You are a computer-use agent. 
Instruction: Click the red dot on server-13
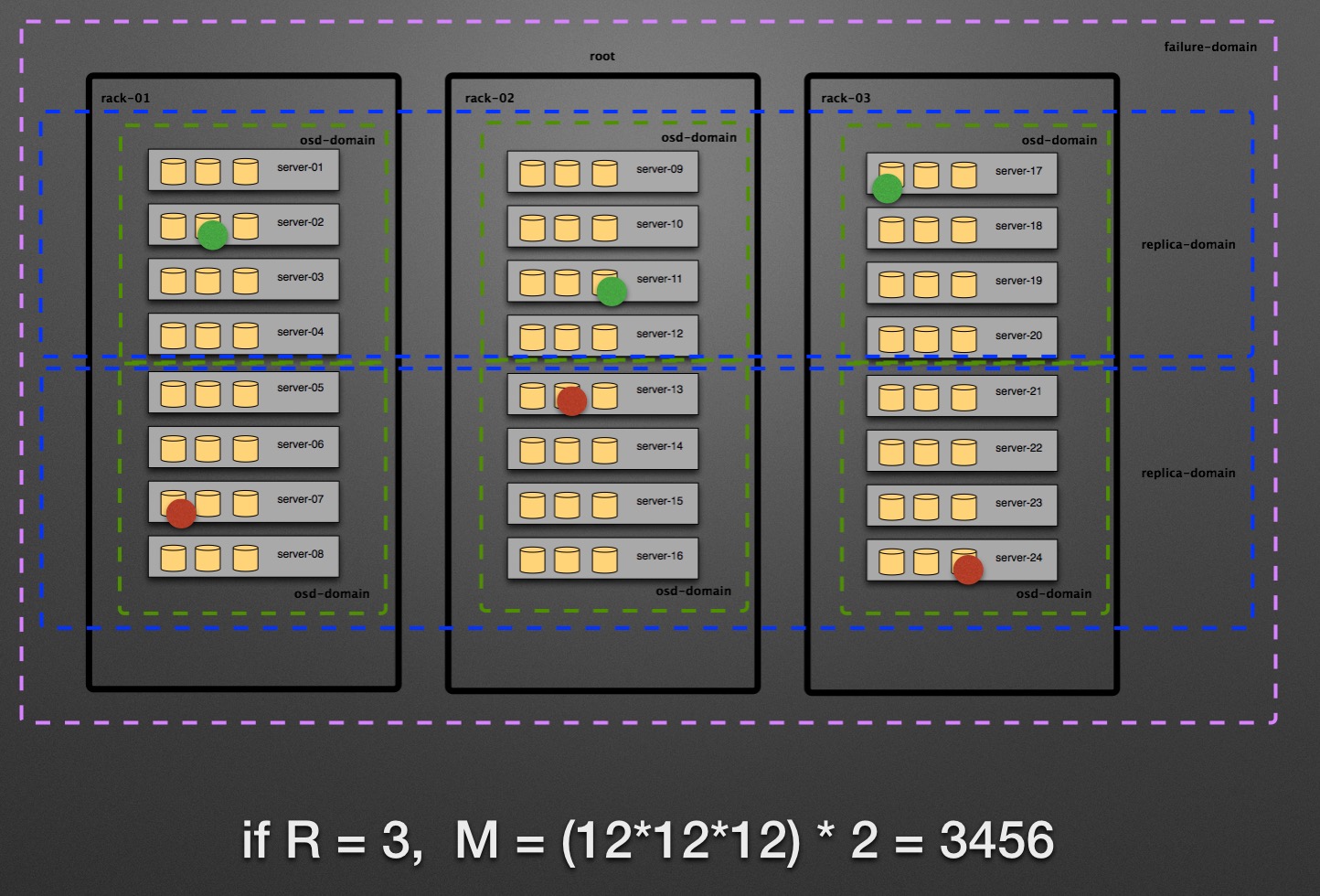(x=571, y=400)
